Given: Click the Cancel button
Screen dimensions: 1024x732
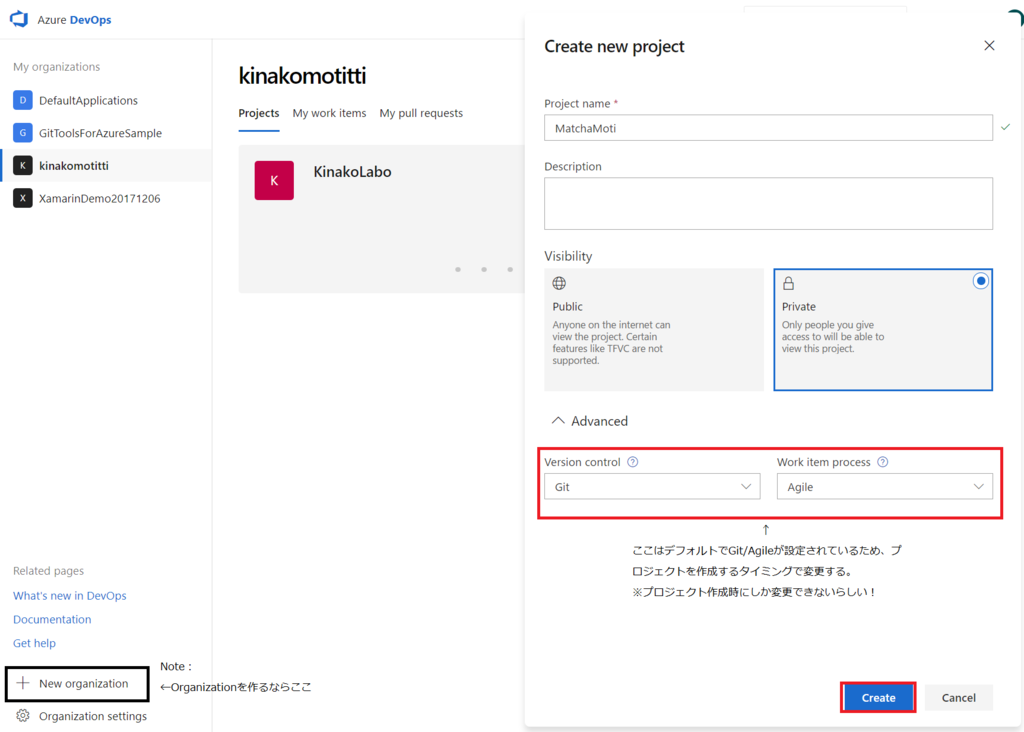Looking at the screenshot, I should pos(959,697).
